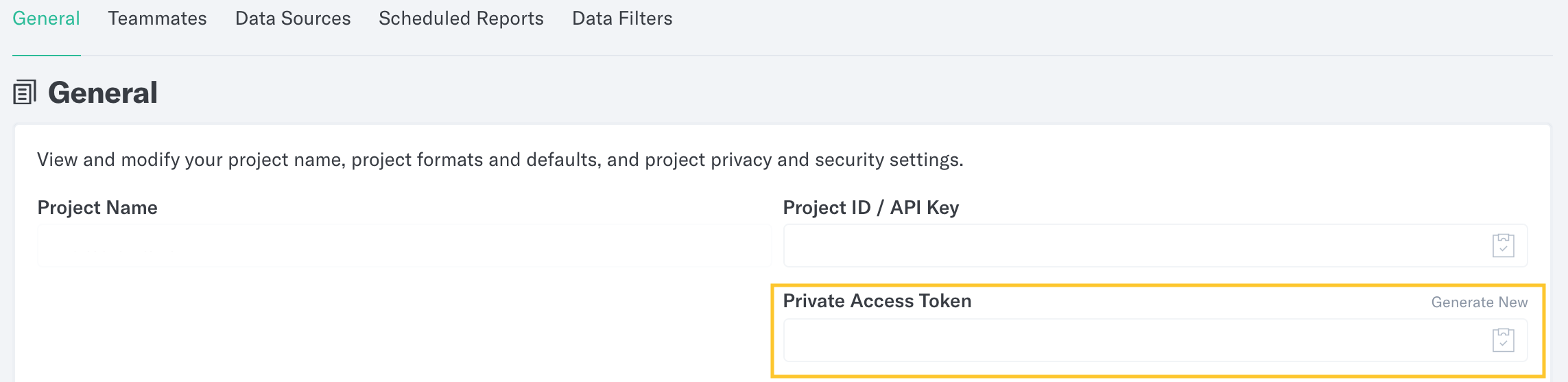The width and height of the screenshot is (1568, 382).
Task: Select the General tab
Action: 46,19
